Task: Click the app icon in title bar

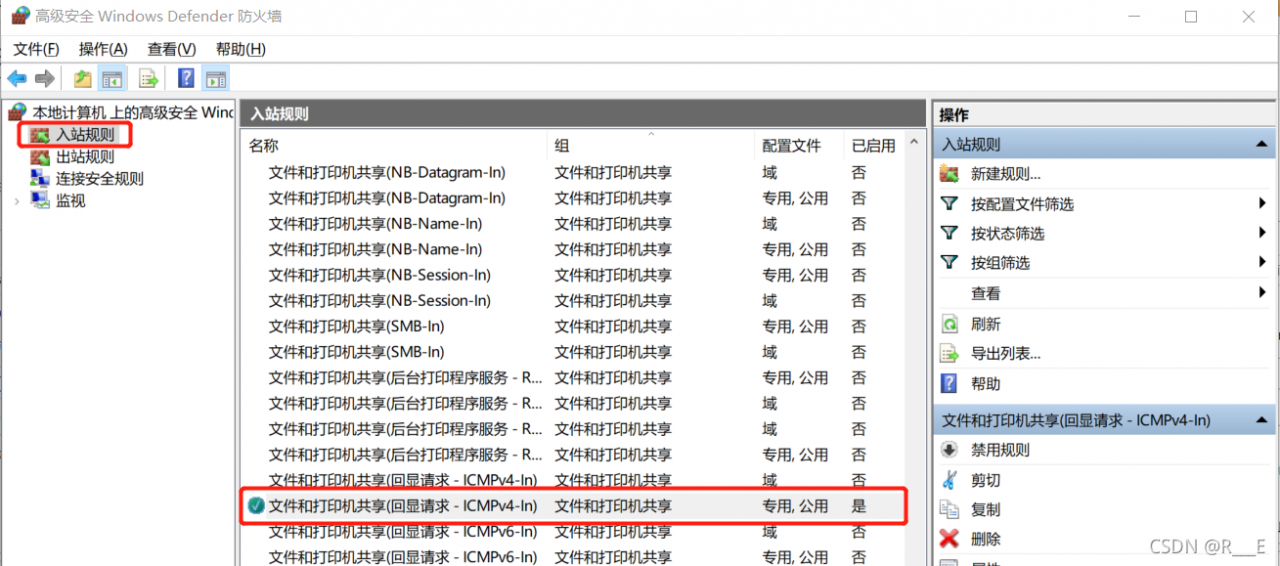Action: (20, 16)
